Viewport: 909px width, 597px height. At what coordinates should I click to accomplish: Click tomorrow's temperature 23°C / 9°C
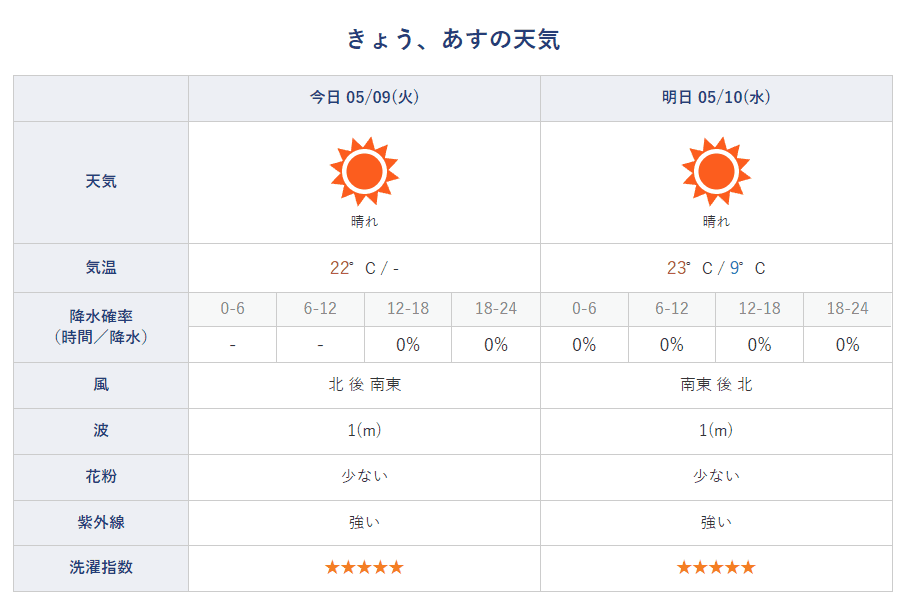716,268
